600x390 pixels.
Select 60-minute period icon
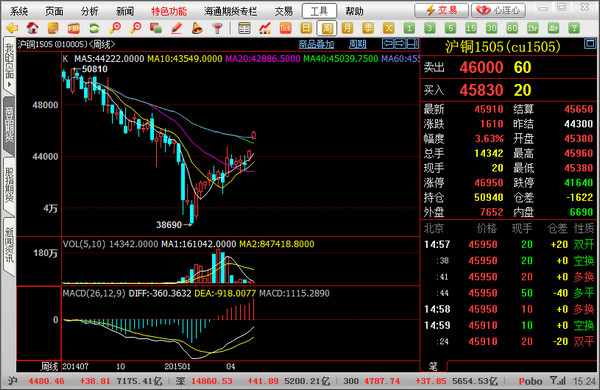pos(512,28)
